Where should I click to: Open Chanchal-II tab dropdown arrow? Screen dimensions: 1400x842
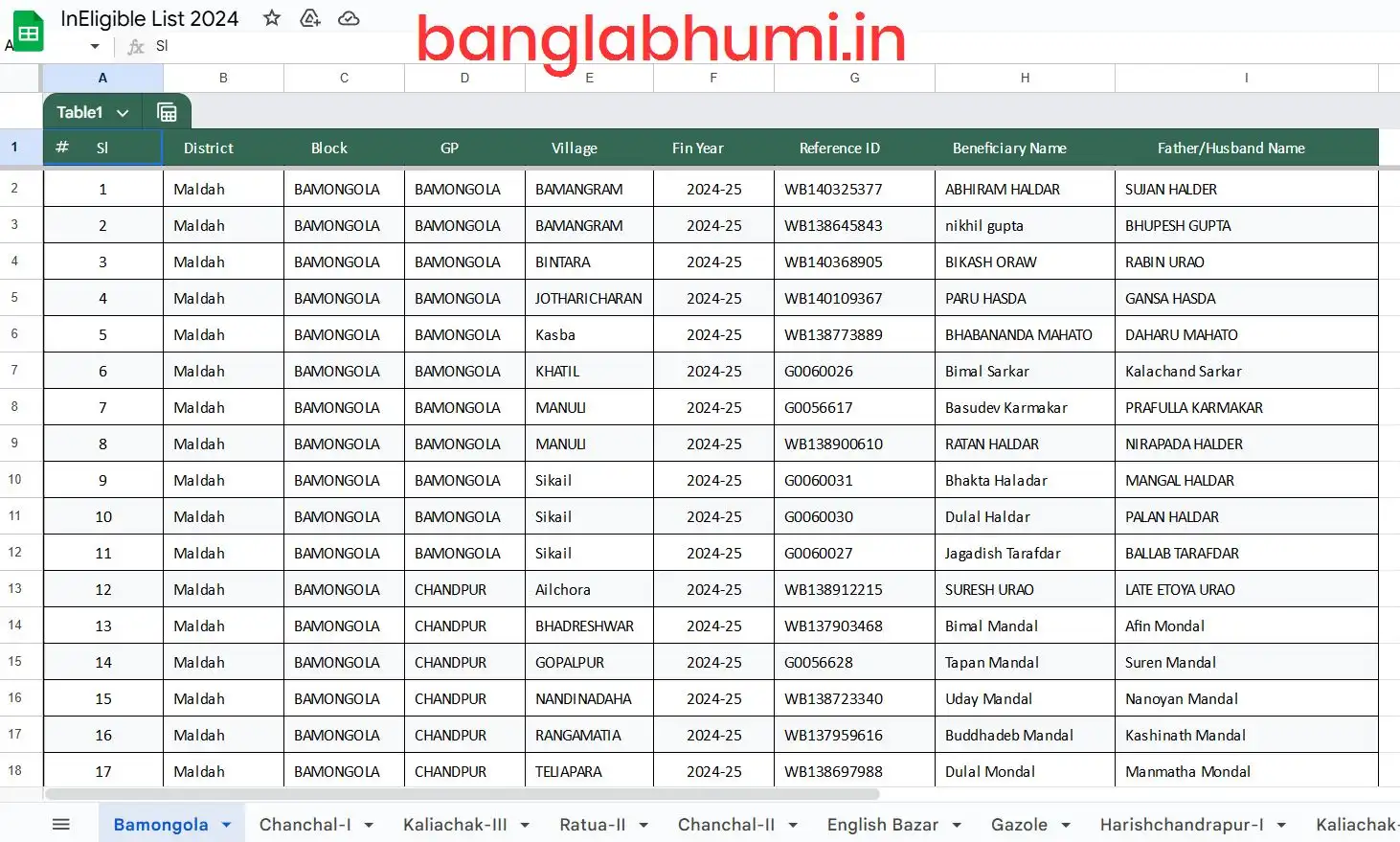[x=793, y=825]
